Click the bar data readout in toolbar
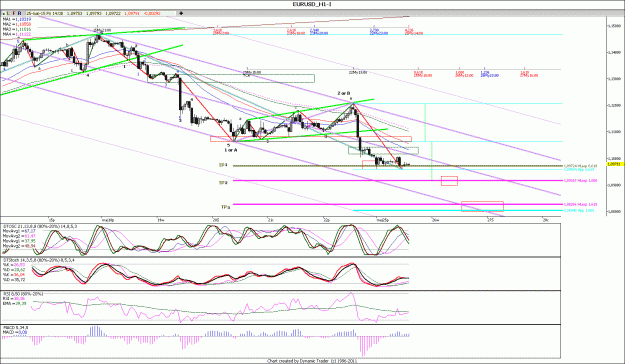The width and height of the screenshot is (625, 364). 100,13
